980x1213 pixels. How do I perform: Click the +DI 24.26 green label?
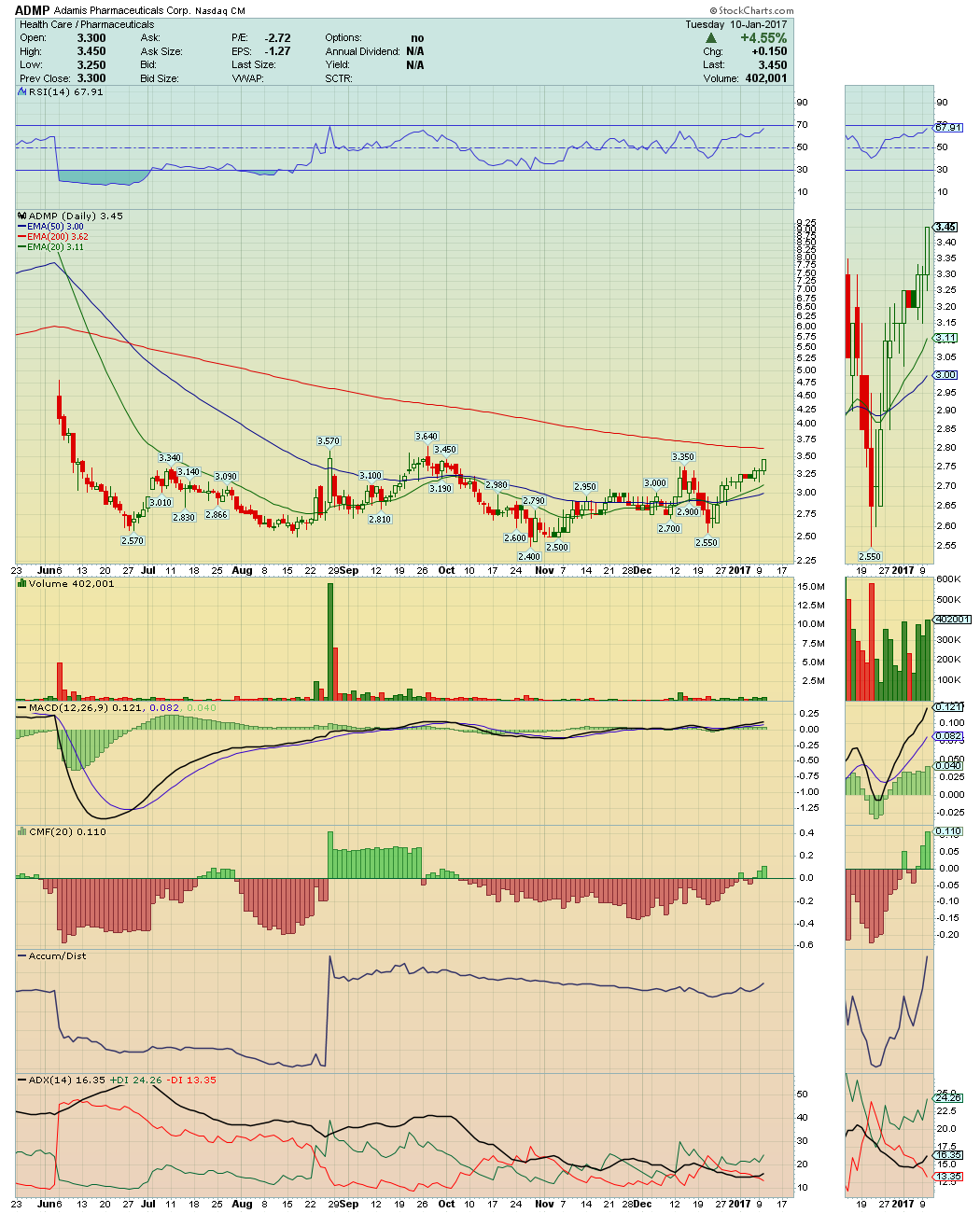tap(136, 1080)
